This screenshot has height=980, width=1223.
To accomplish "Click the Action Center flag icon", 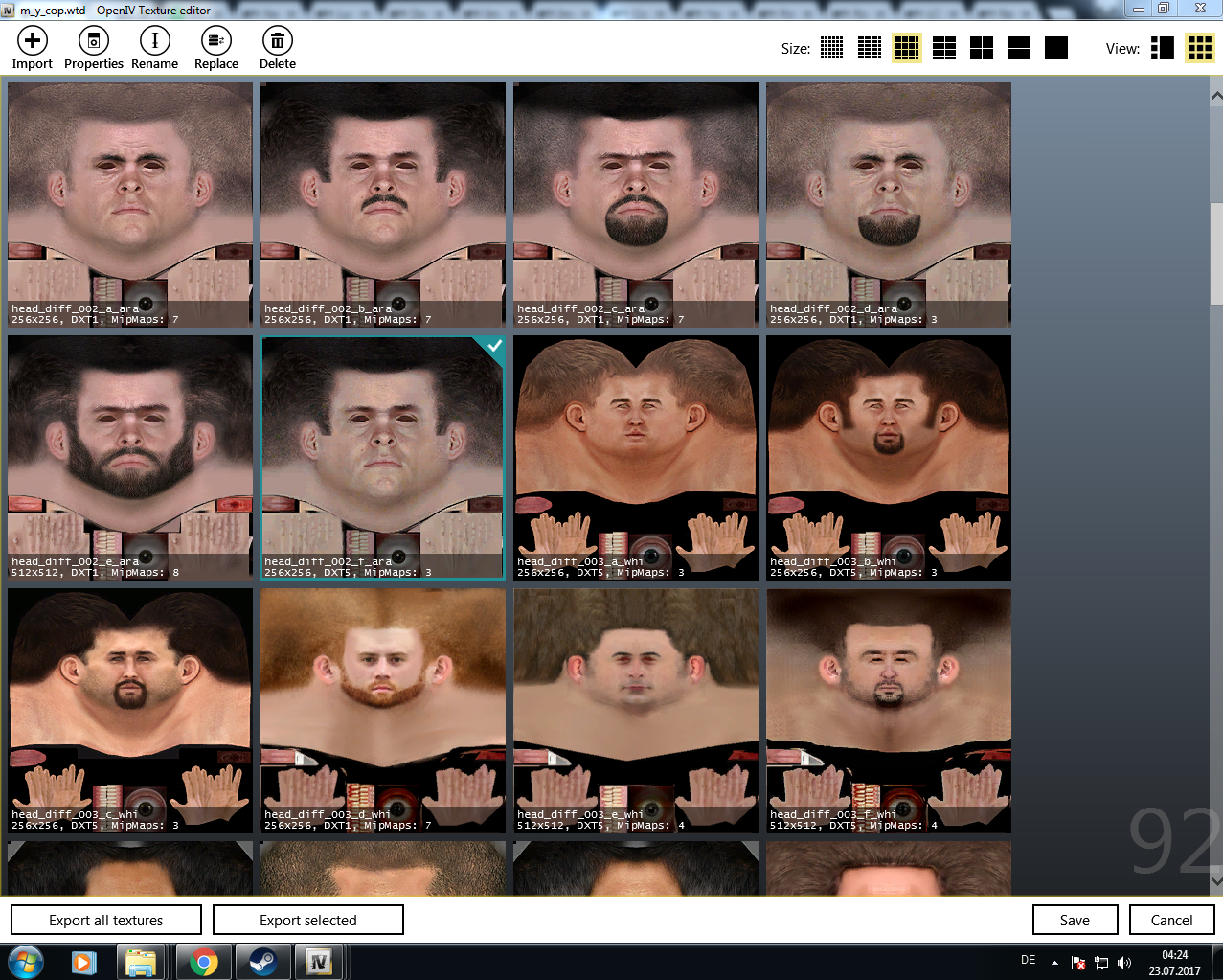I will tap(1078, 963).
